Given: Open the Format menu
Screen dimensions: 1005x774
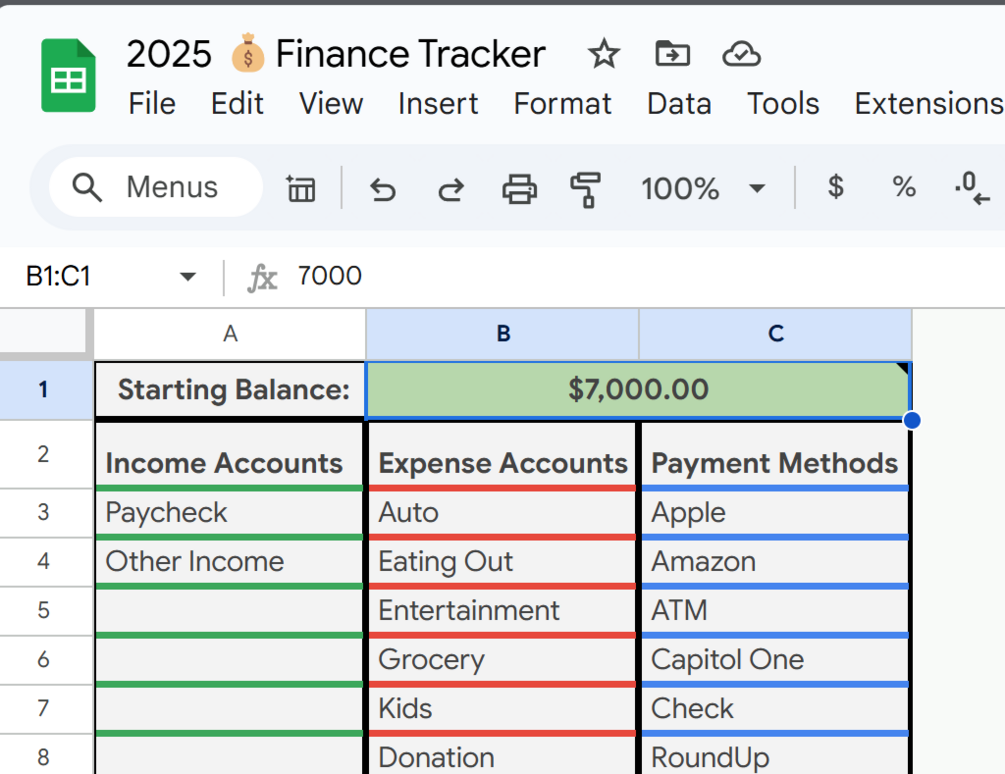Looking at the screenshot, I should [x=562, y=104].
